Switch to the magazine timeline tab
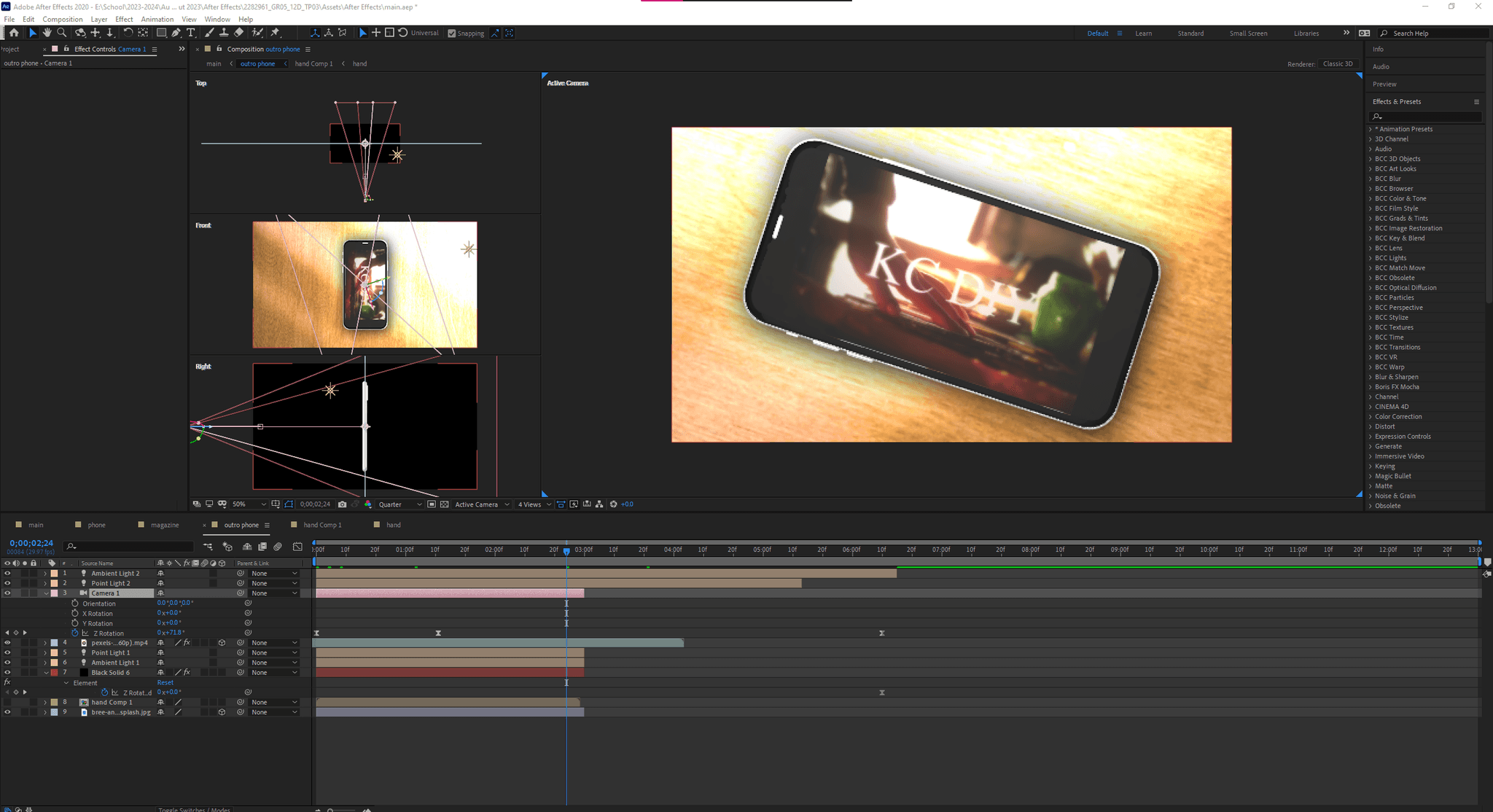The image size is (1493, 812). pyautogui.click(x=165, y=525)
